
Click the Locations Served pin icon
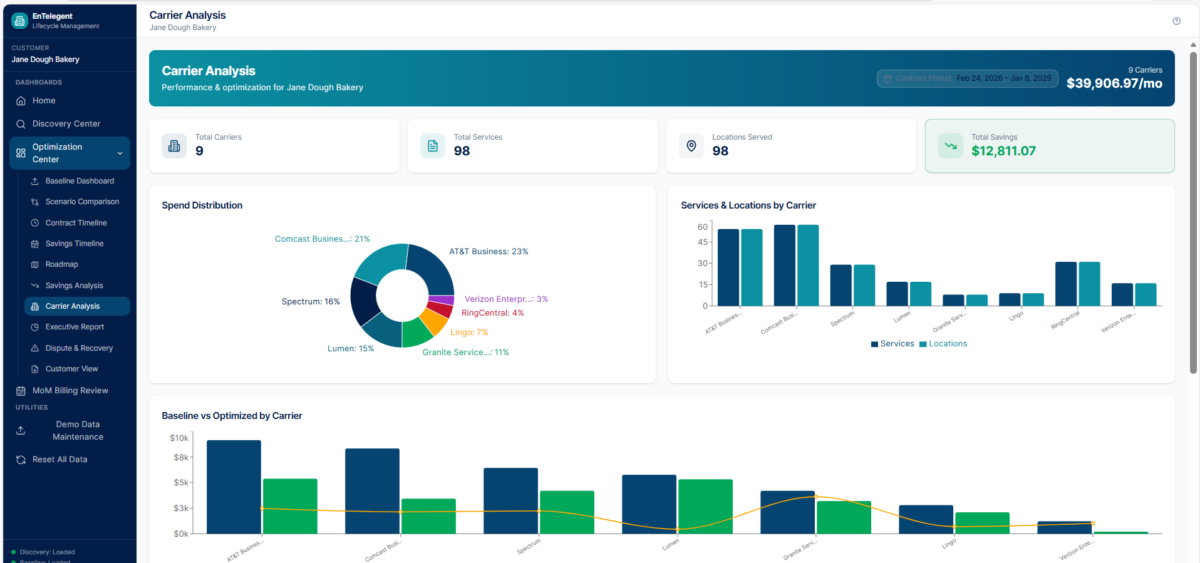691,146
